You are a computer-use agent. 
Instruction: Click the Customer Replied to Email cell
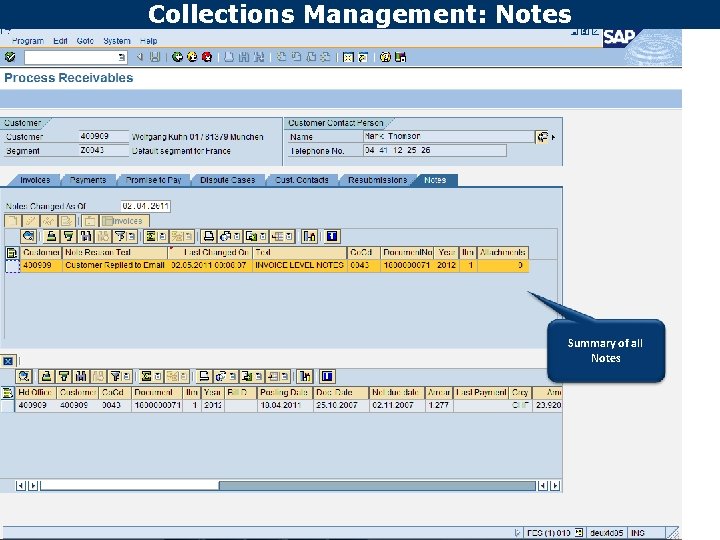point(115,265)
